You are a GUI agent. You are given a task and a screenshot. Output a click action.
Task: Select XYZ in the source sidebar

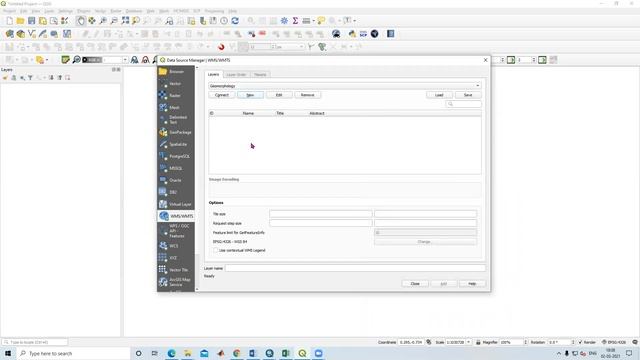tap(176, 258)
